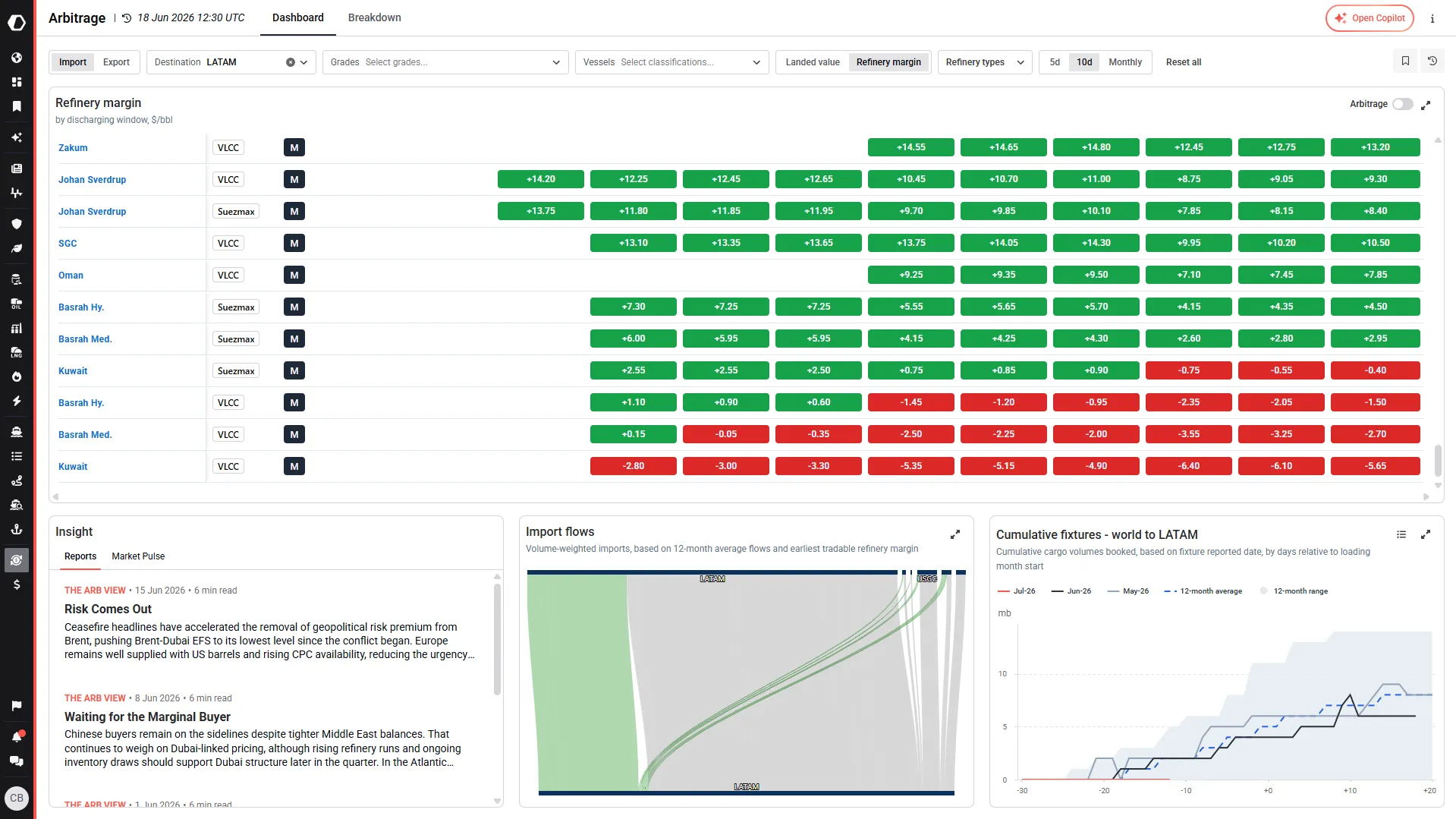This screenshot has width=1456, height=819.
Task: Expand the Refinery margin panel to fullscreen
Action: pyautogui.click(x=1426, y=105)
